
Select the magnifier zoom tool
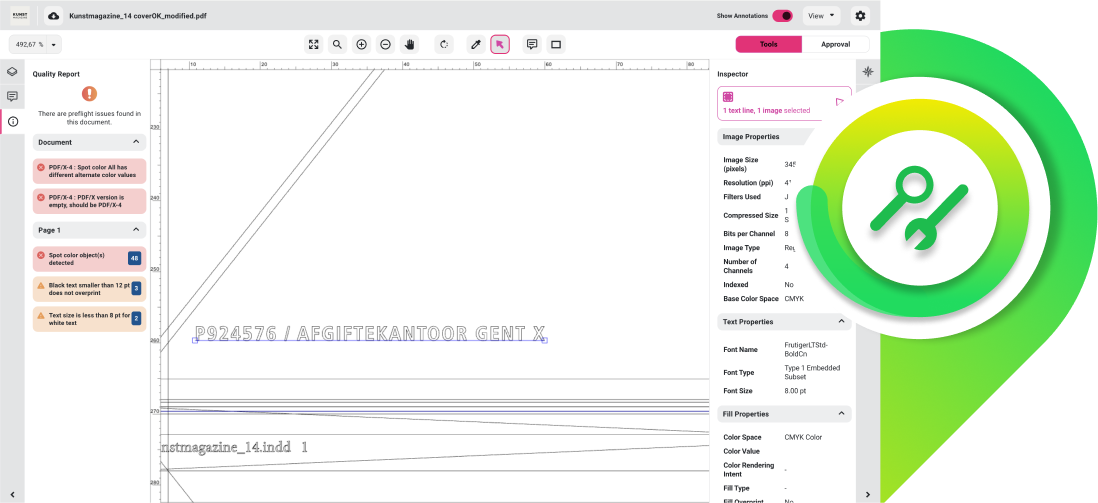(x=338, y=45)
